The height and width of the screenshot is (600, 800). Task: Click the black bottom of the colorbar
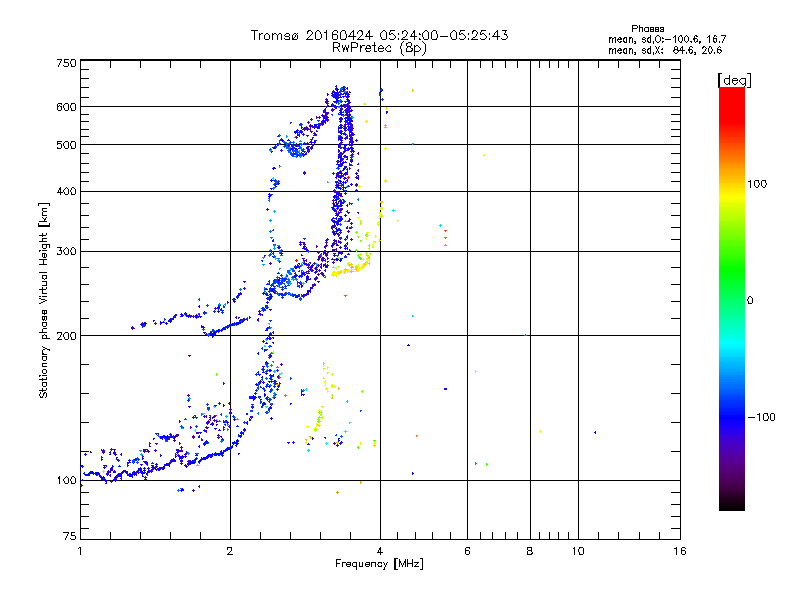click(x=732, y=503)
